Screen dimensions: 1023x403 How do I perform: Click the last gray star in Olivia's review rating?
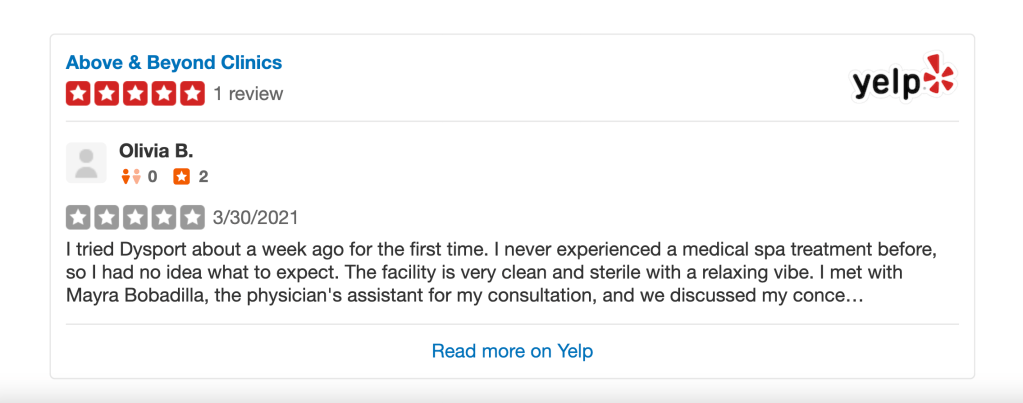coord(192,217)
